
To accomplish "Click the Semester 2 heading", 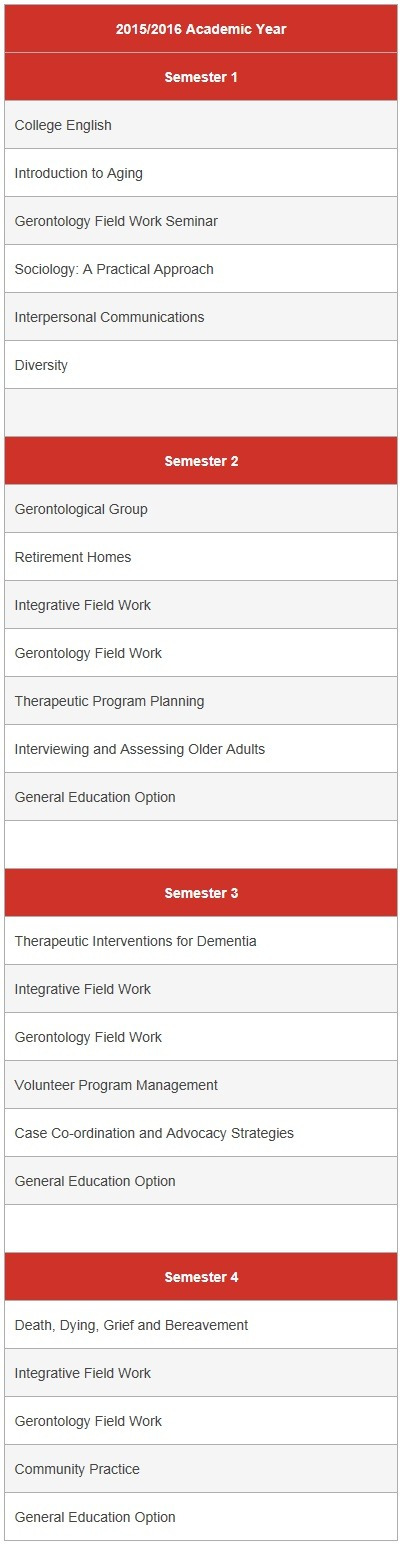I will [x=201, y=461].
